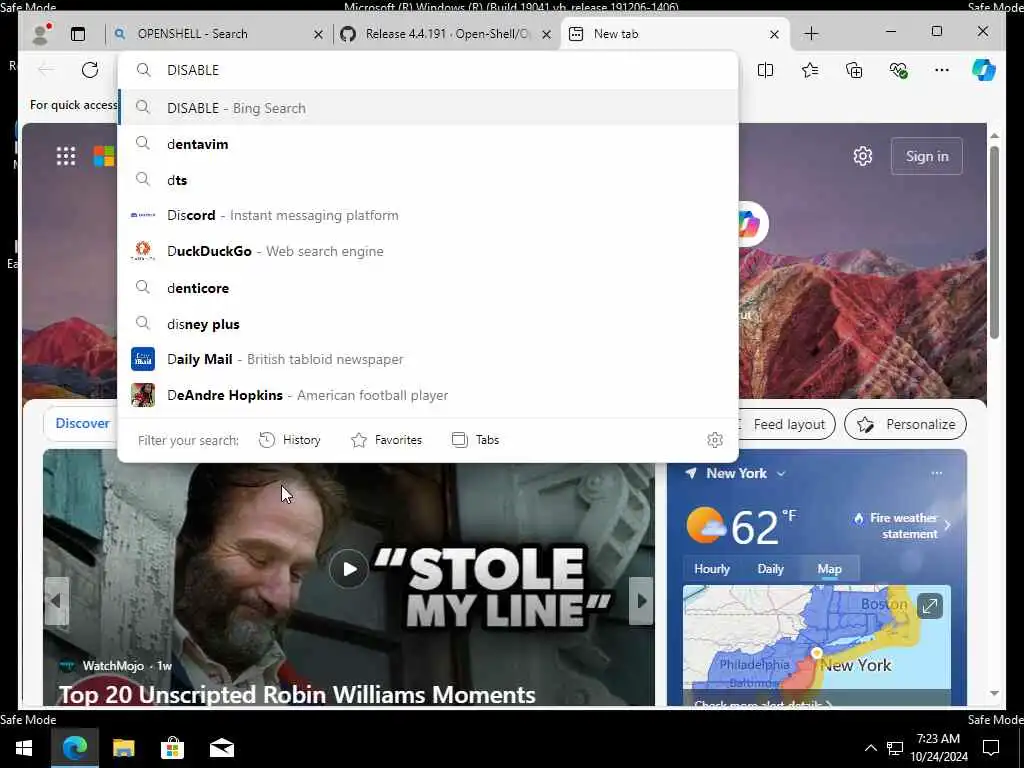Open the Settings and more ellipsis menu
Image resolution: width=1024 pixels, height=768 pixels.
[x=942, y=70]
